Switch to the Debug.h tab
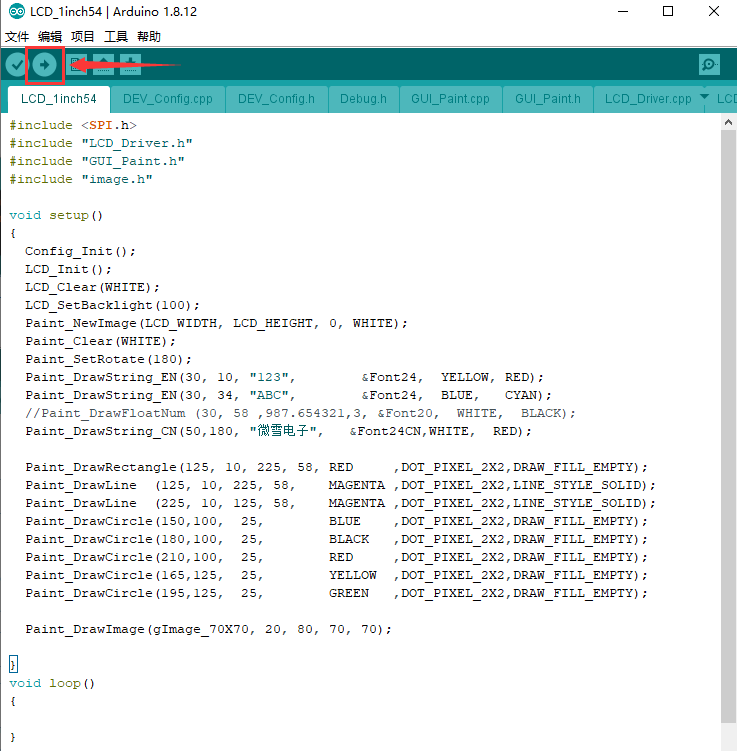 tap(363, 99)
